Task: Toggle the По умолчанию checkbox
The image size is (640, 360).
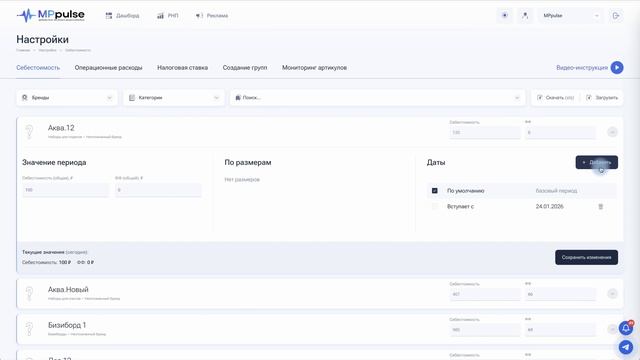Action: pyautogui.click(x=434, y=191)
